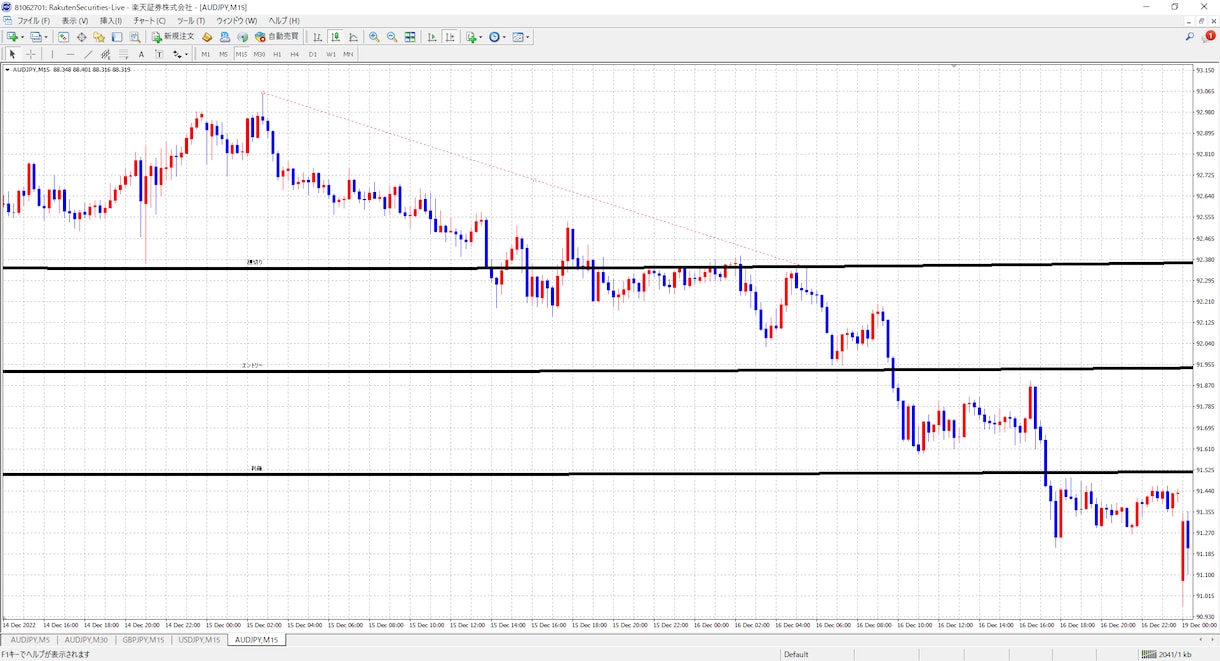Switch to the GBPJPY,M15 chart tab
The height and width of the screenshot is (661, 1220).
tap(143, 640)
